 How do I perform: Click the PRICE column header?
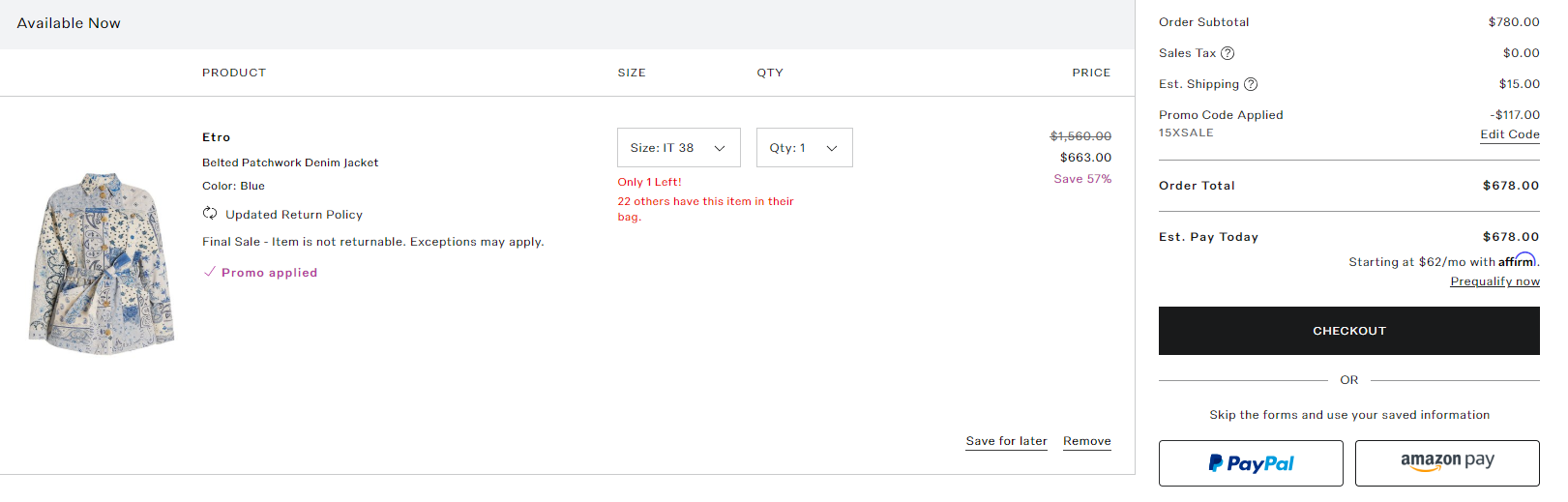point(1091,73)
